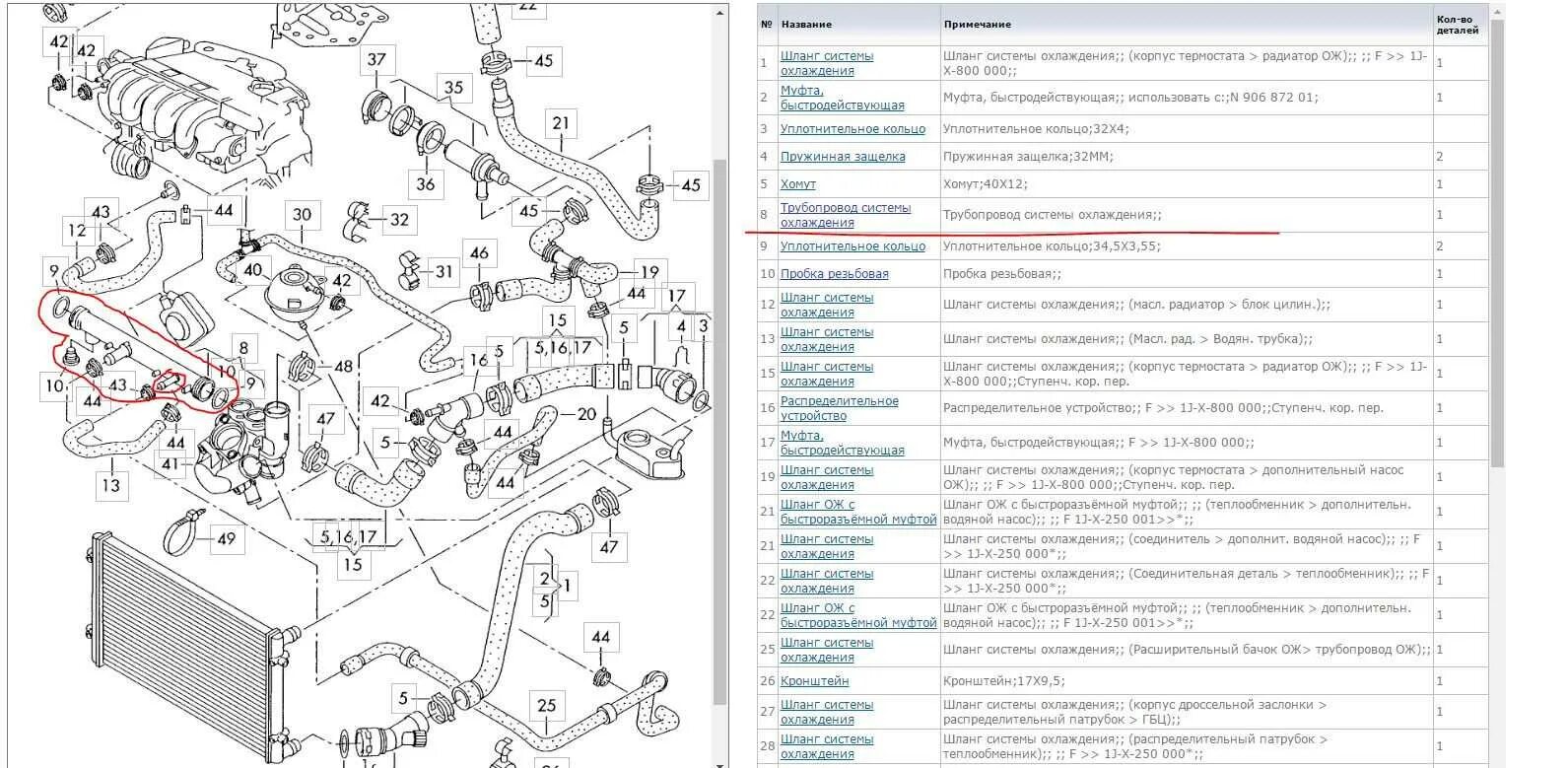Viewport: 1568px width, 768px height.
Task: Click callout 41 on the diagram
Action: pos(171,464)
